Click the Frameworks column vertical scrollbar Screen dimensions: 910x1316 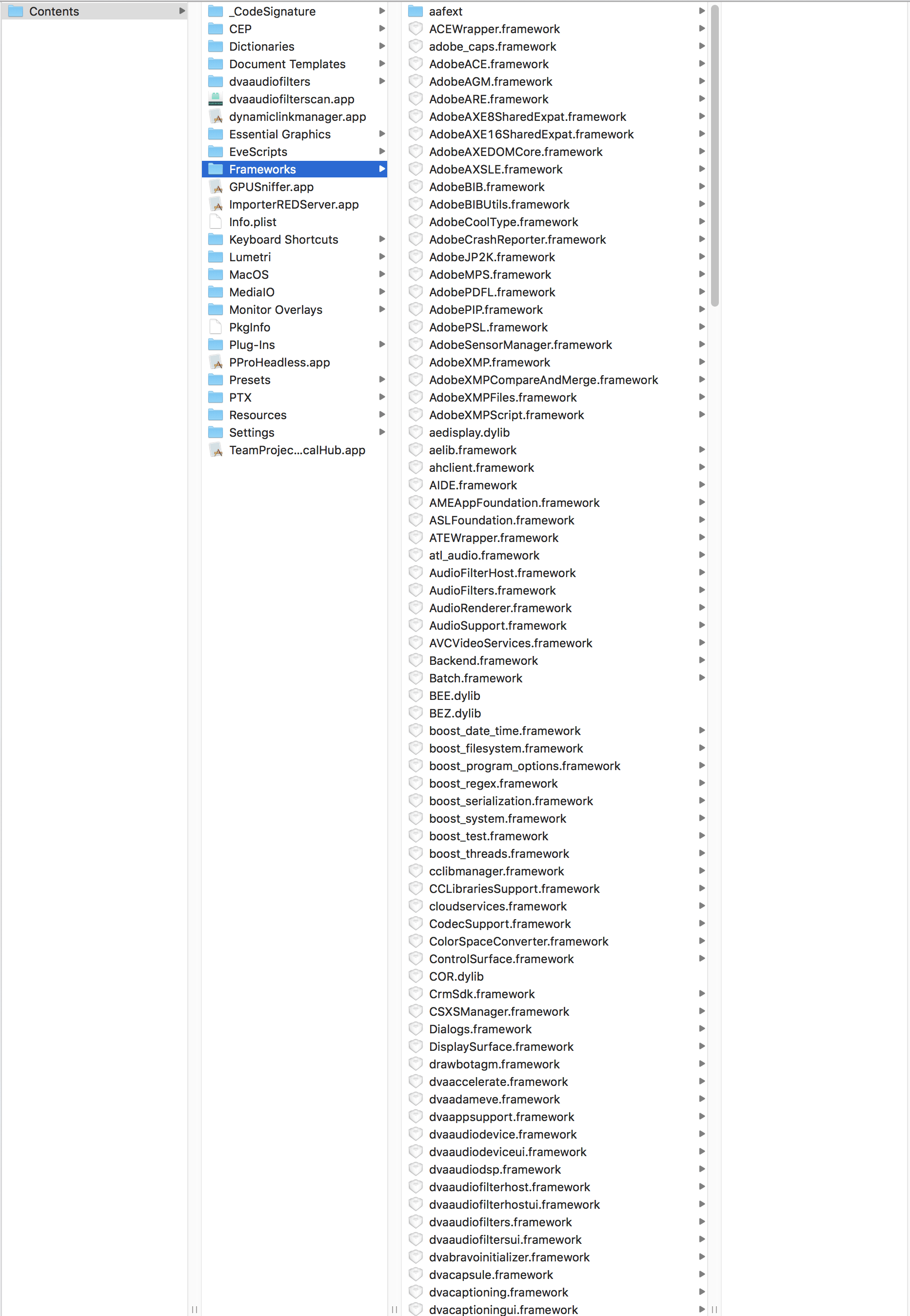(714, 155)
